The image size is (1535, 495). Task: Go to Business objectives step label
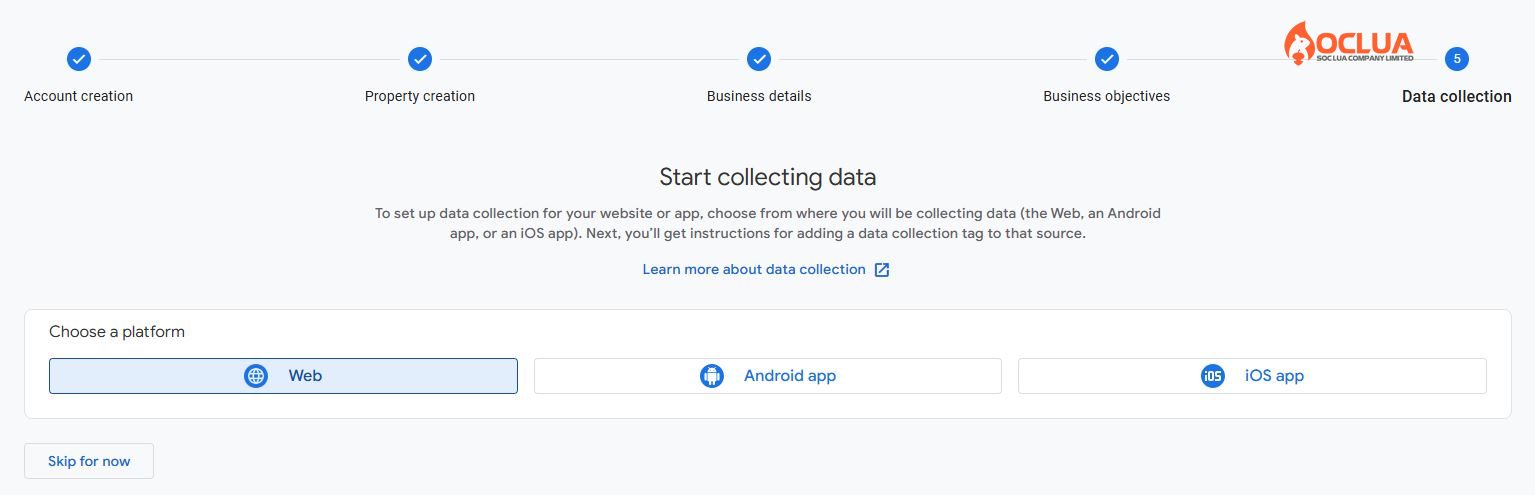[1106, 96]
